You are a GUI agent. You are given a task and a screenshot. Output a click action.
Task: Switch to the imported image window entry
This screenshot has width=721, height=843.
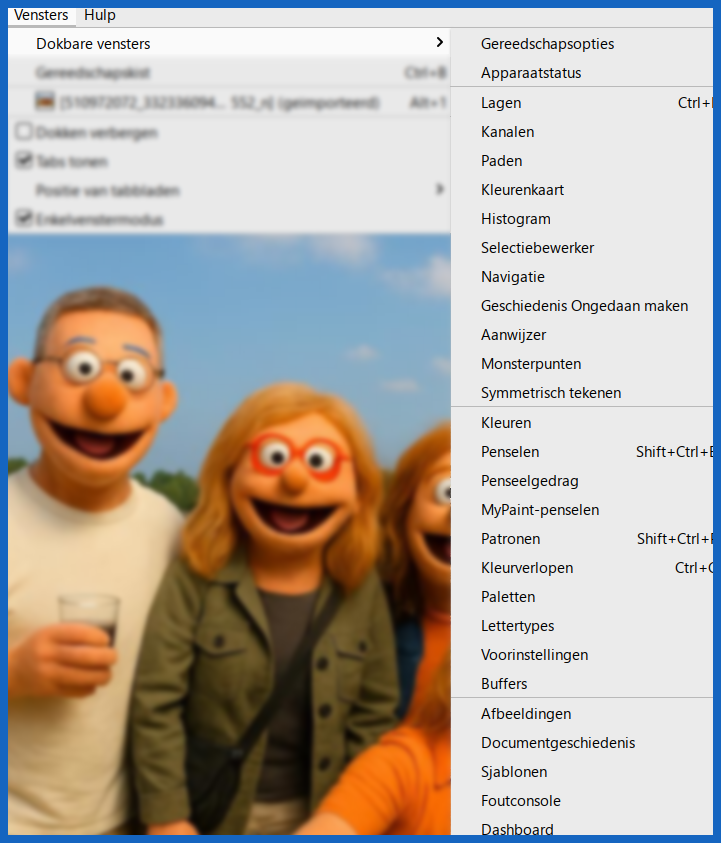click(230, 102)
